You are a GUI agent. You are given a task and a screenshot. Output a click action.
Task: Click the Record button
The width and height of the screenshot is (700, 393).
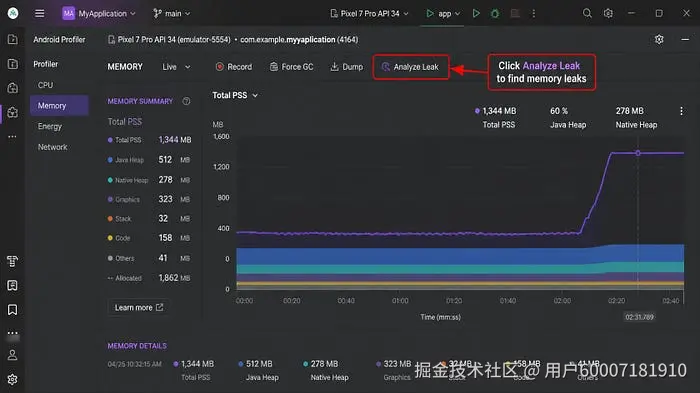pos(233,67)
